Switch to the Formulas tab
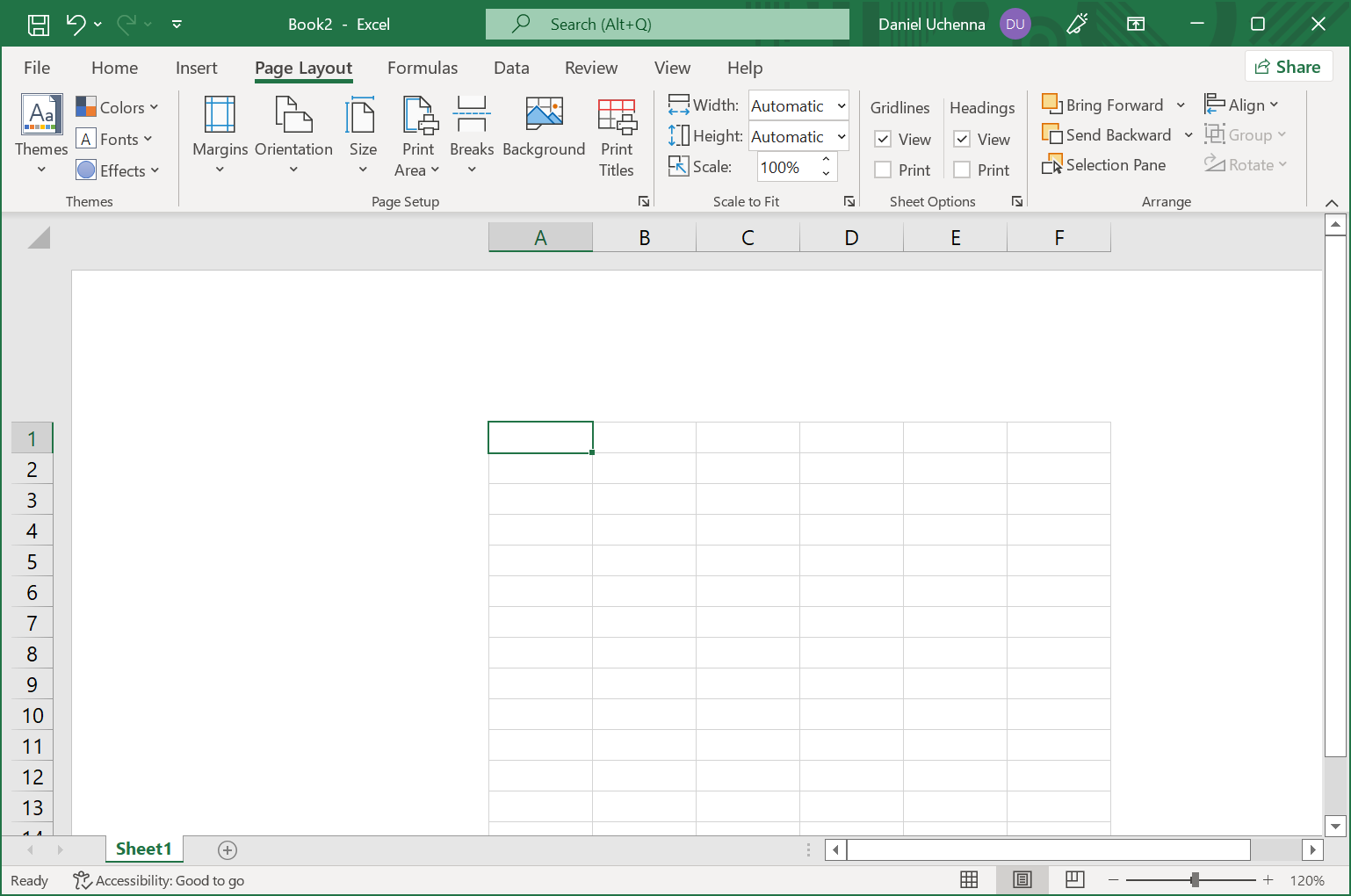The image size is (1351, 896). 423,68
